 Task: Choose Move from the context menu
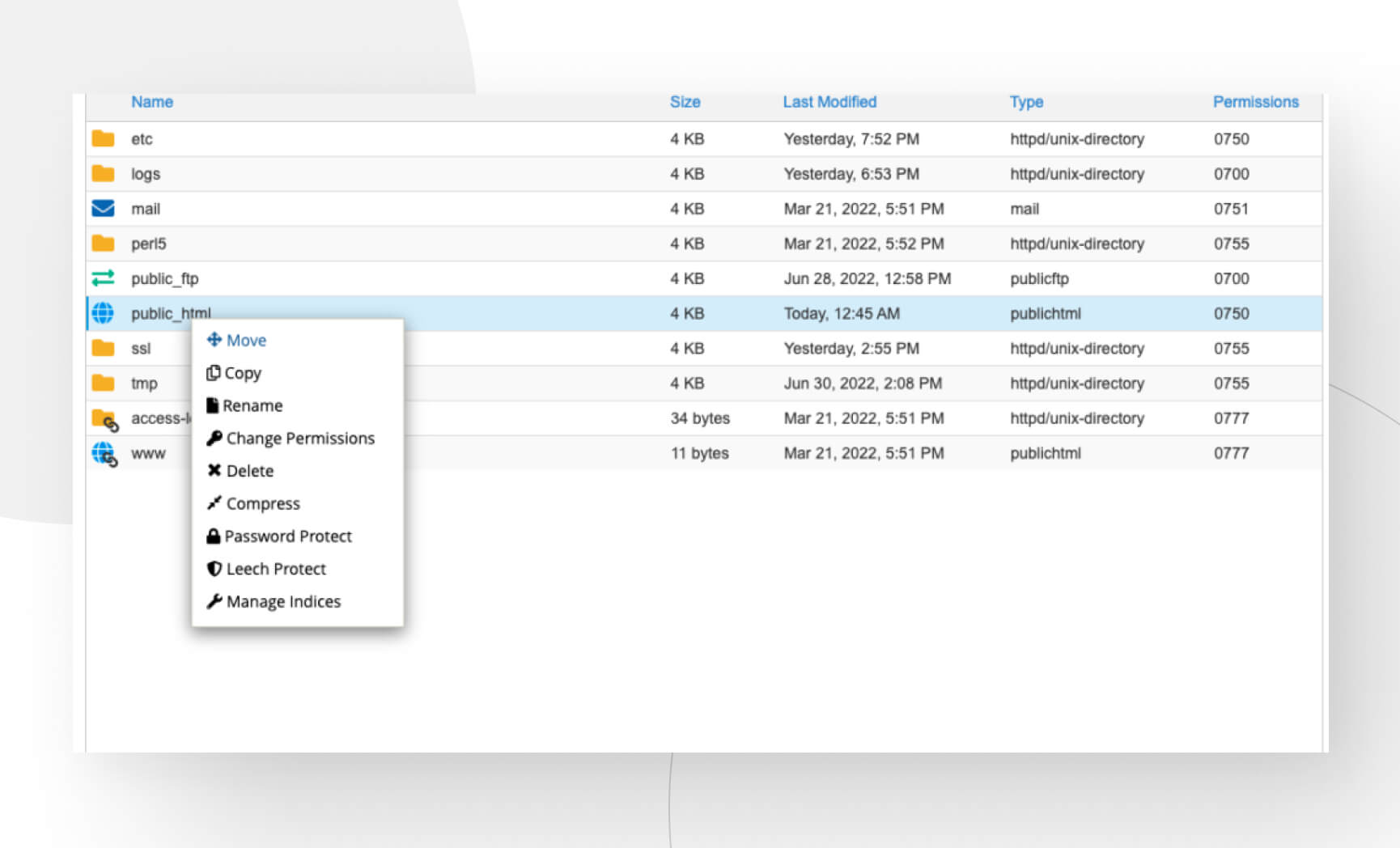tap(245, 341)
